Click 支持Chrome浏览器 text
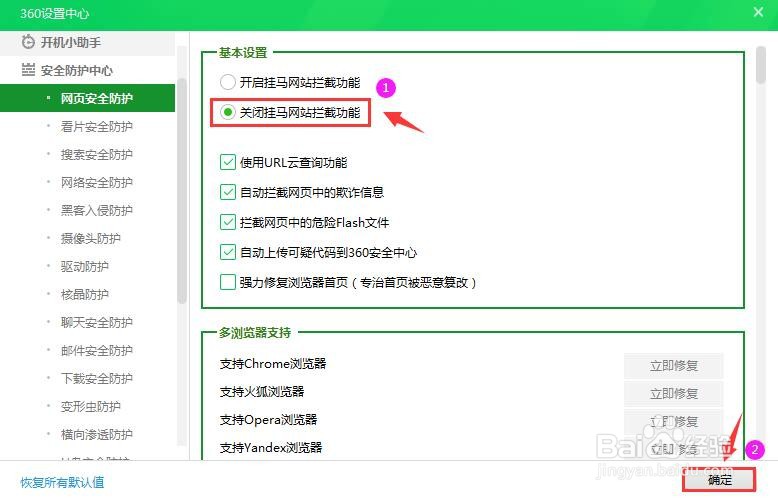Image resolution: width=778 pixels, height=498 pixels. (x=273, y=364)
